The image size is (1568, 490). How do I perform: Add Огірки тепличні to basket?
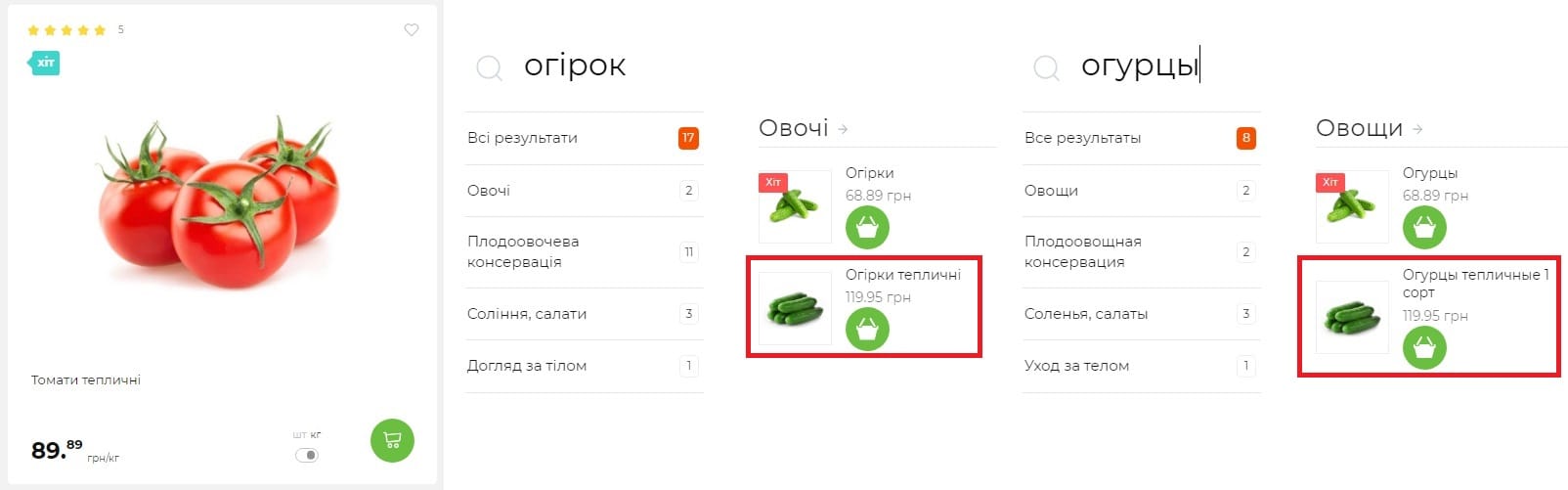click(867, 330)
